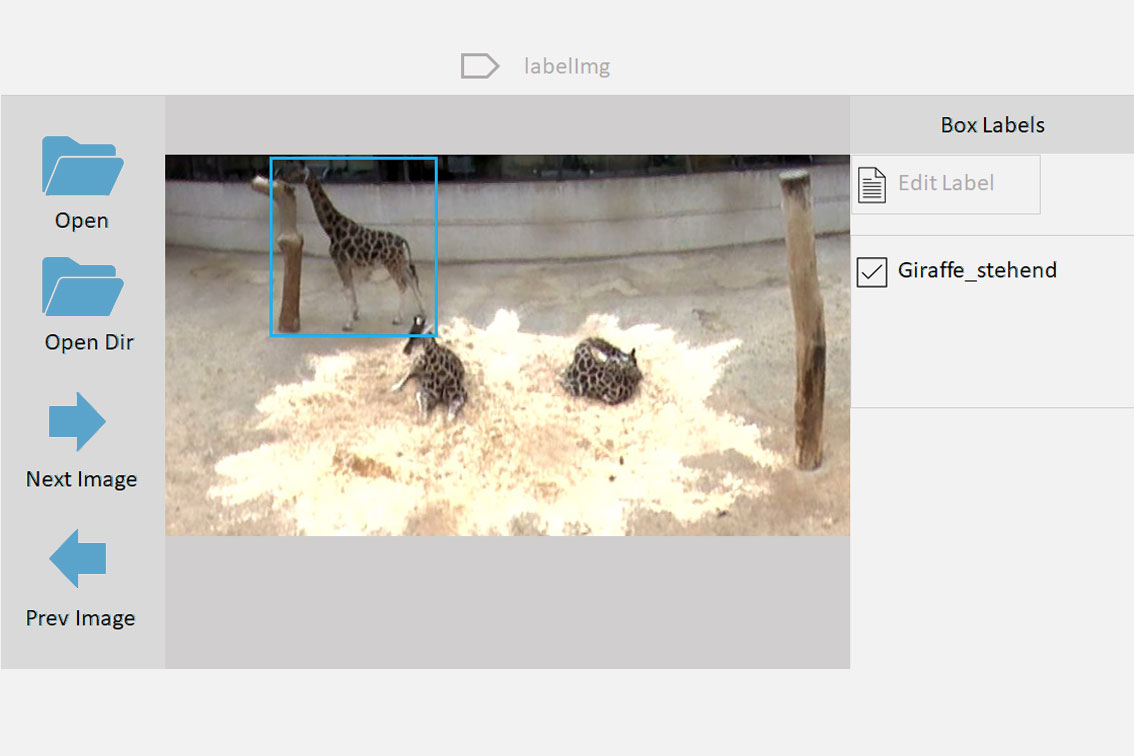The height and width of the screenshot is (756, 1134).
Task: Click the Box Labels panel header
Action: 991,125
